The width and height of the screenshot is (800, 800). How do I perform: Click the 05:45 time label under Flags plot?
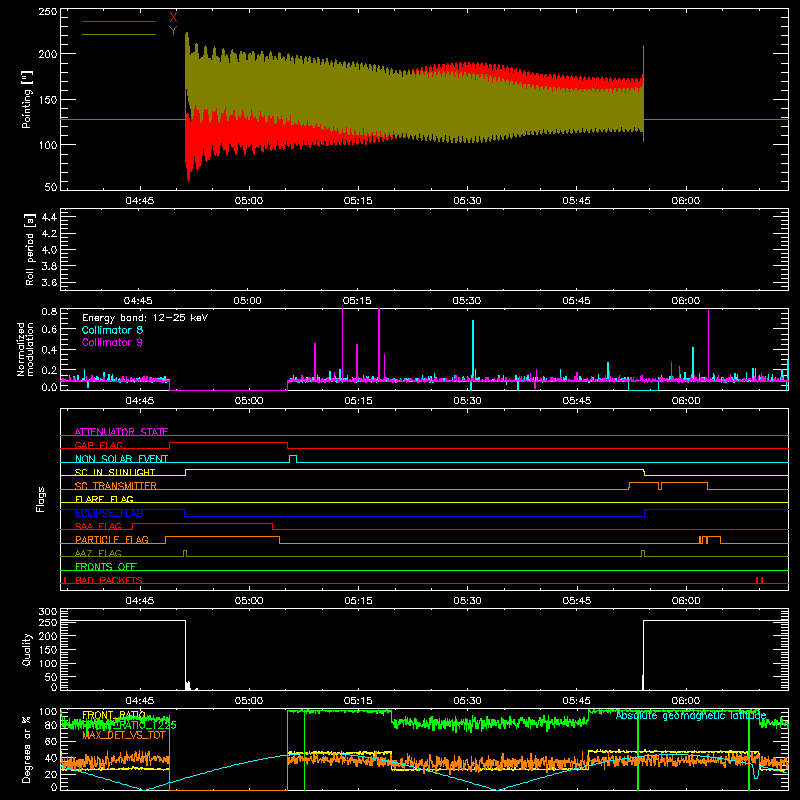[x=577, y=601]
